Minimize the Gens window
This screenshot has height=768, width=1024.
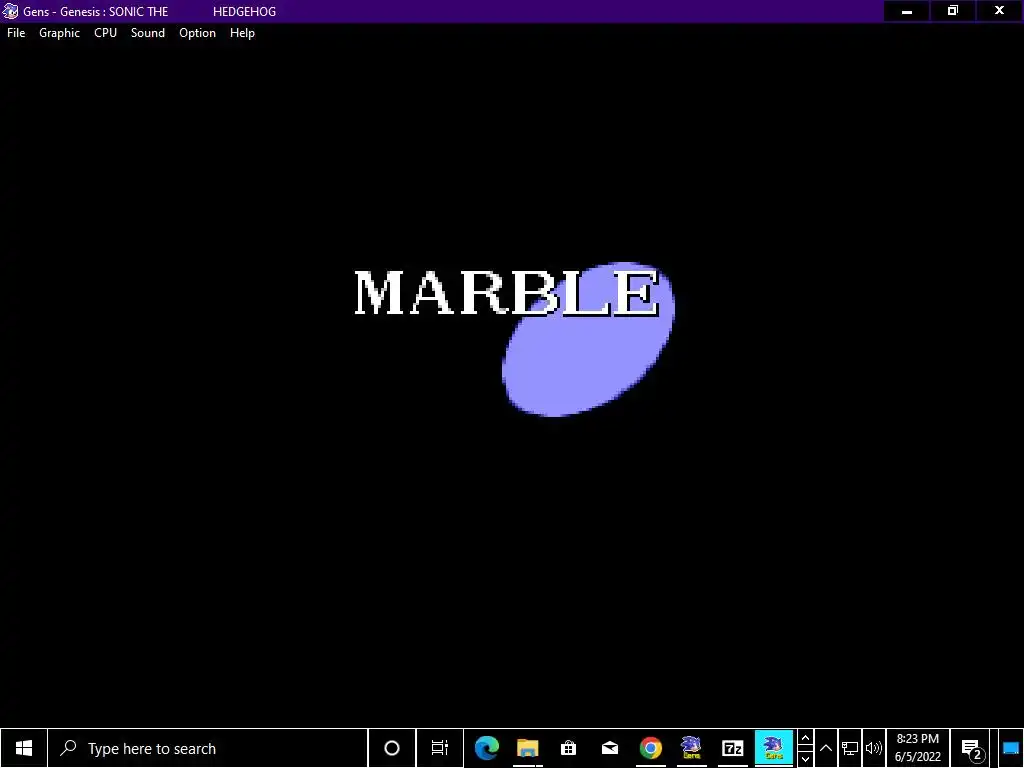coord(907,11)
